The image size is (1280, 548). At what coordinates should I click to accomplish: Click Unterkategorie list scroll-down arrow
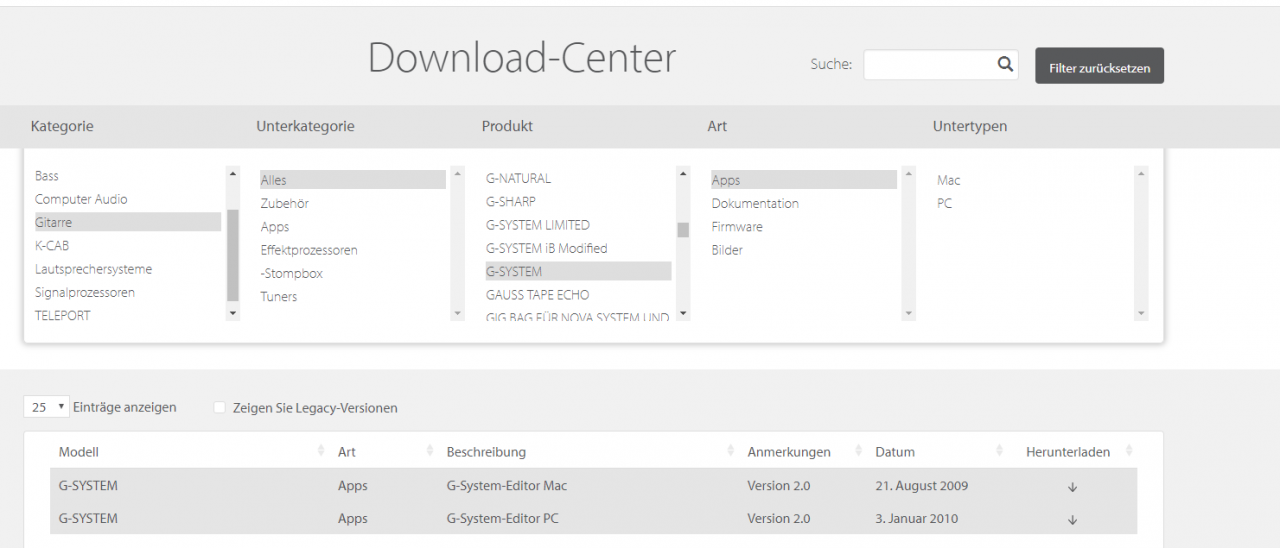(x=458, y=313)
